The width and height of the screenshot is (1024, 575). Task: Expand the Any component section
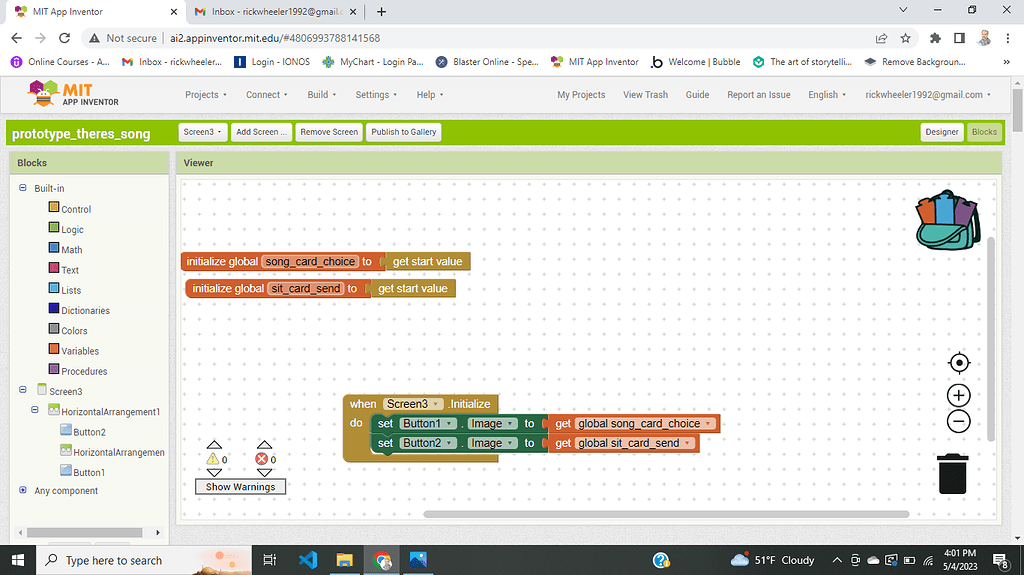click(x=23, y=490)
